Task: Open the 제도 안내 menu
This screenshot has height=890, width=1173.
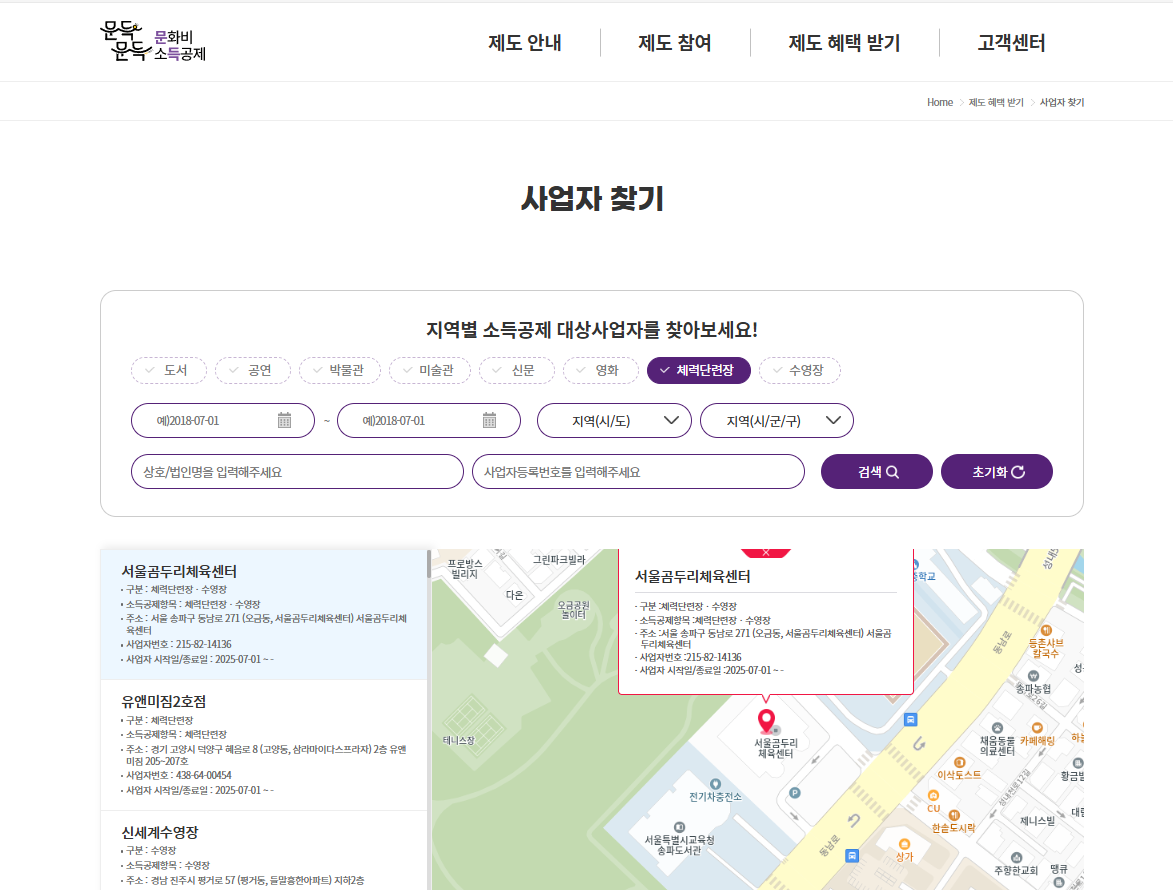Action: tap(525, 43)
